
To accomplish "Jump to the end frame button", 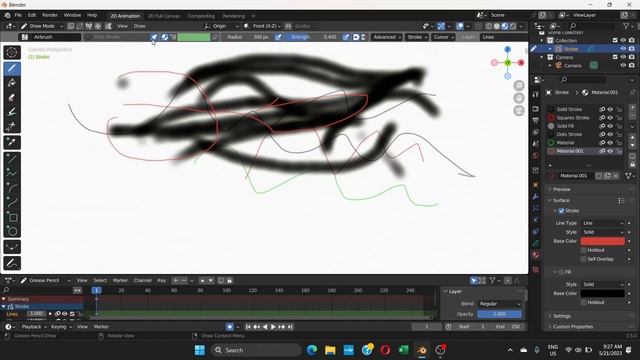I will coord(290,327).
